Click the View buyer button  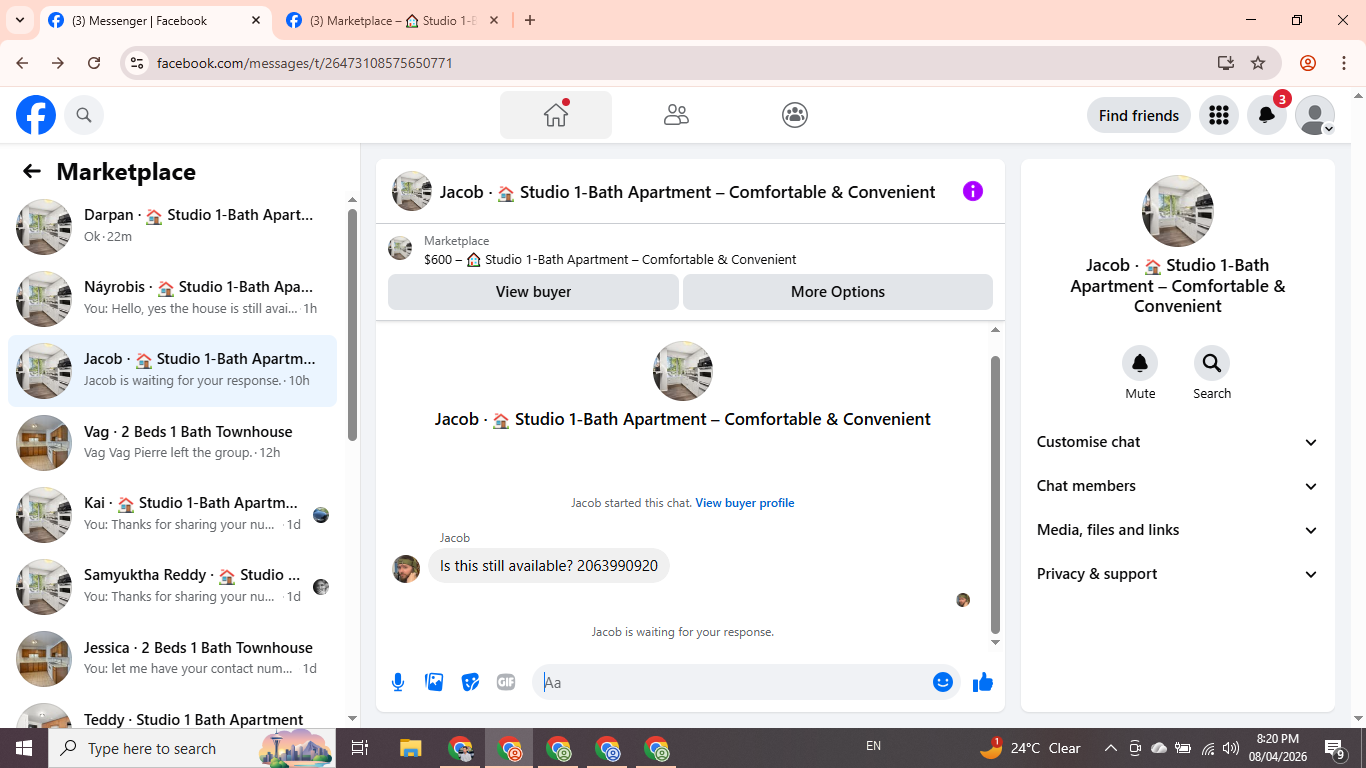click(533, 292)
